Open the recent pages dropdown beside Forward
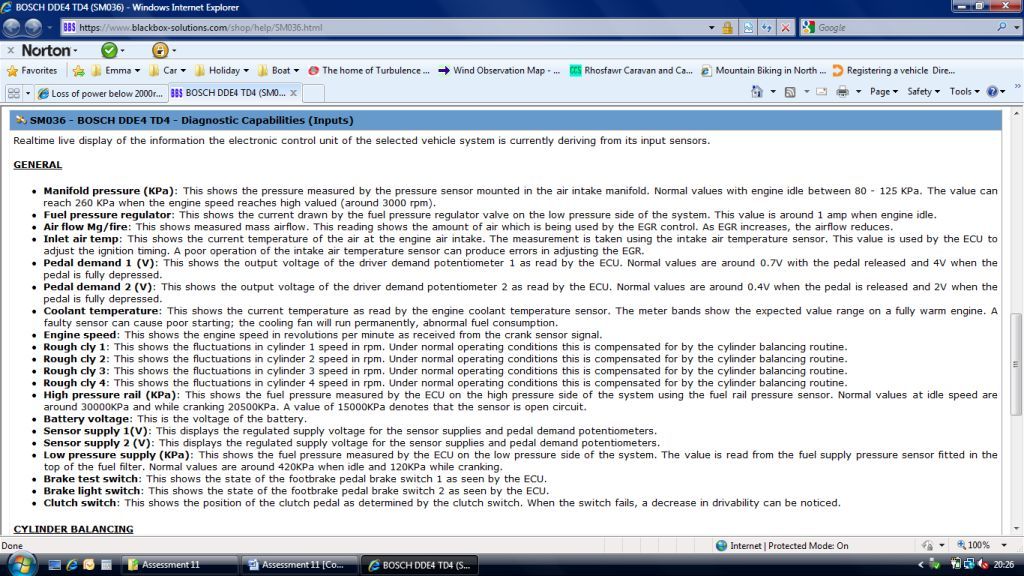Image resolution: width=1024 pixels, height=576 pixels. click(50, 27)
